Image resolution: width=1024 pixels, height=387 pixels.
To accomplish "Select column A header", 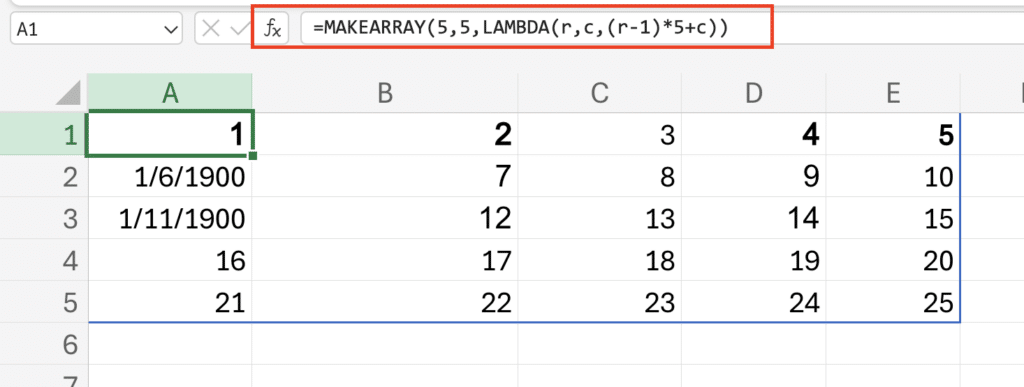I will pyautogui.click(x=170, y=92).
